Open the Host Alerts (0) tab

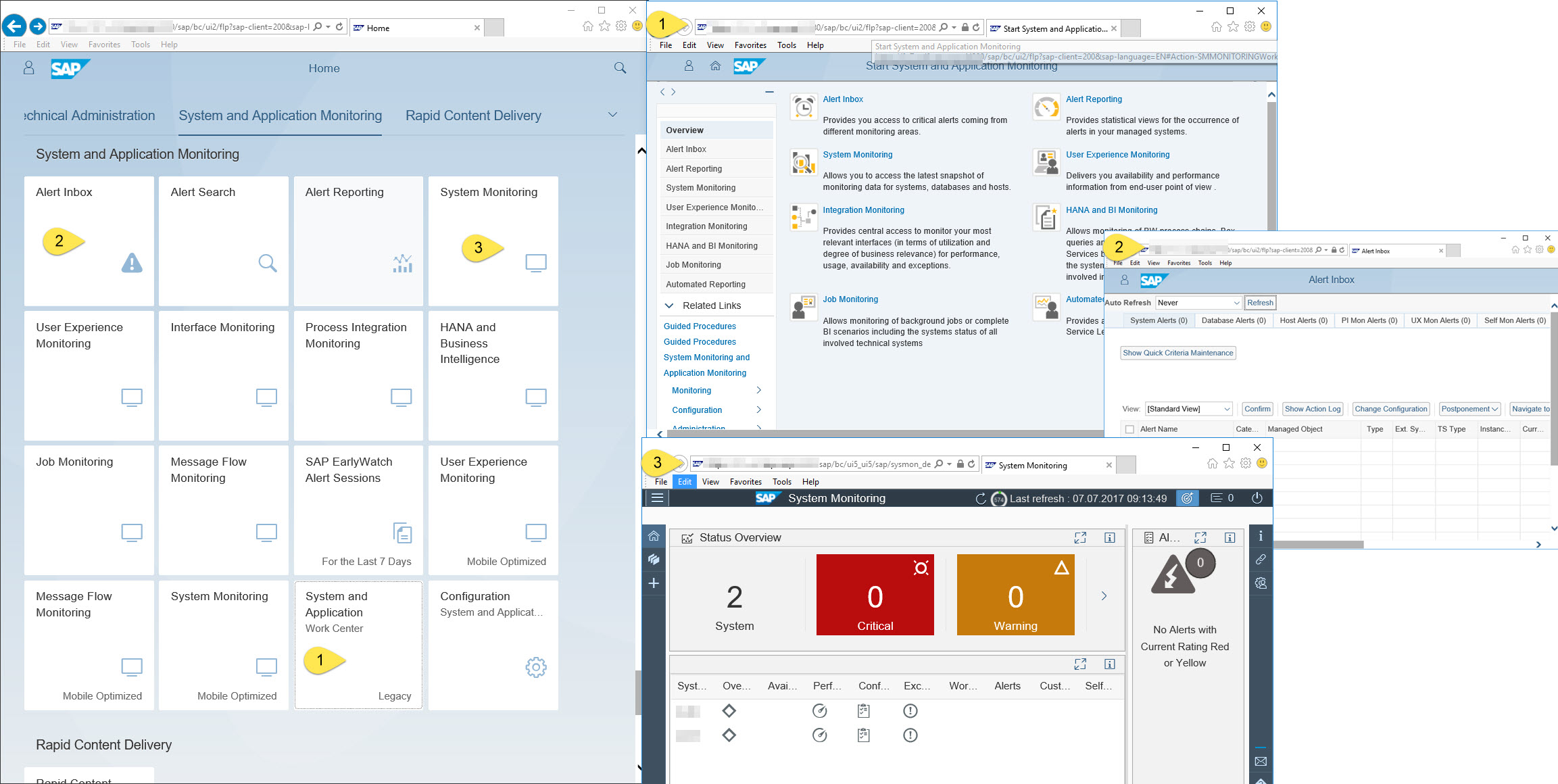click(x=1303, y=320)
